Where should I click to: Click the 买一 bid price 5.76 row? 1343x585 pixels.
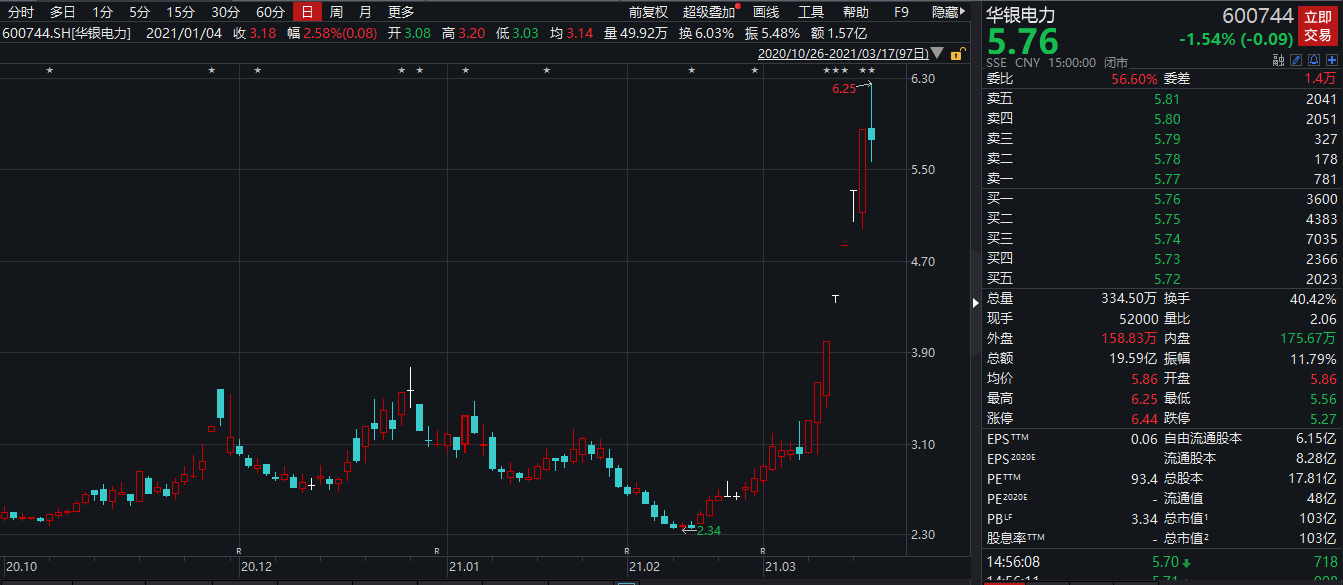[x=1160, y=199]
